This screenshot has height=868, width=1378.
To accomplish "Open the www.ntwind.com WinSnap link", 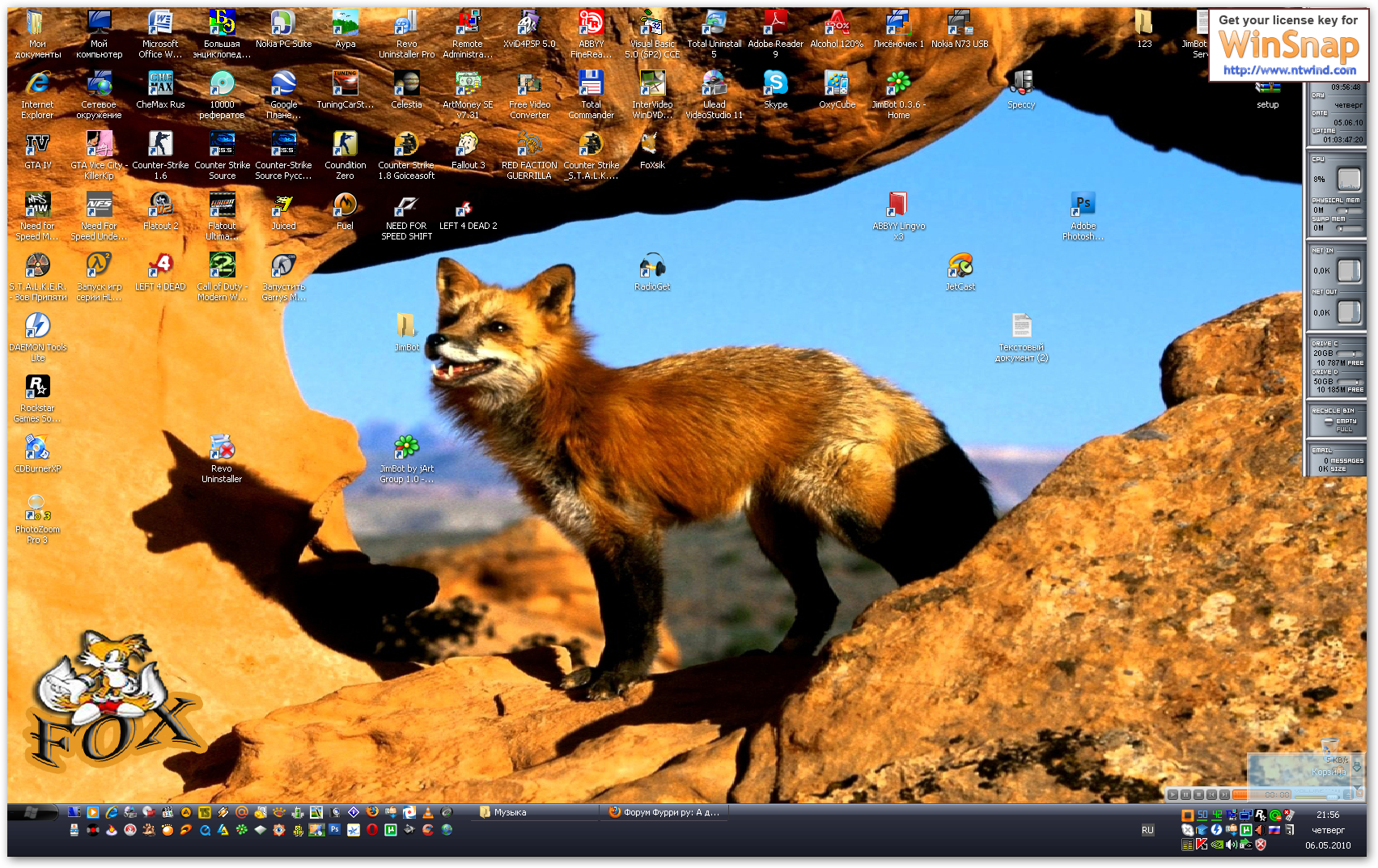I will [1289, 70].
